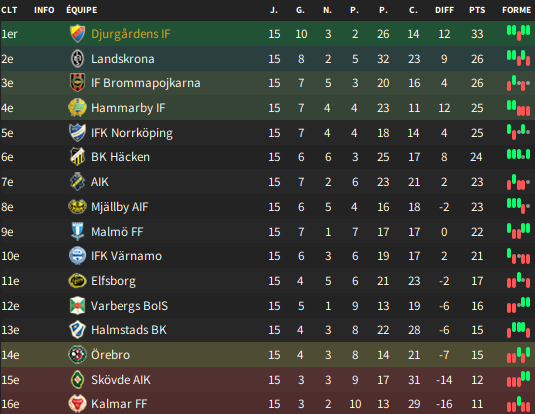Image resolution: width=535 pixels, height=414 pixels.
Task: Open Halmstads BK team page
Action: point(129,330)
